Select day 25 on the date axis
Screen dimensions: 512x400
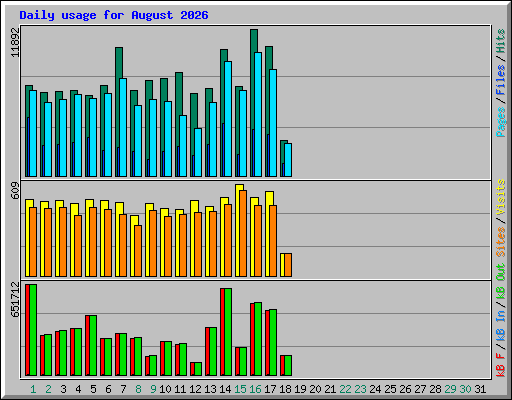(390, 389)
